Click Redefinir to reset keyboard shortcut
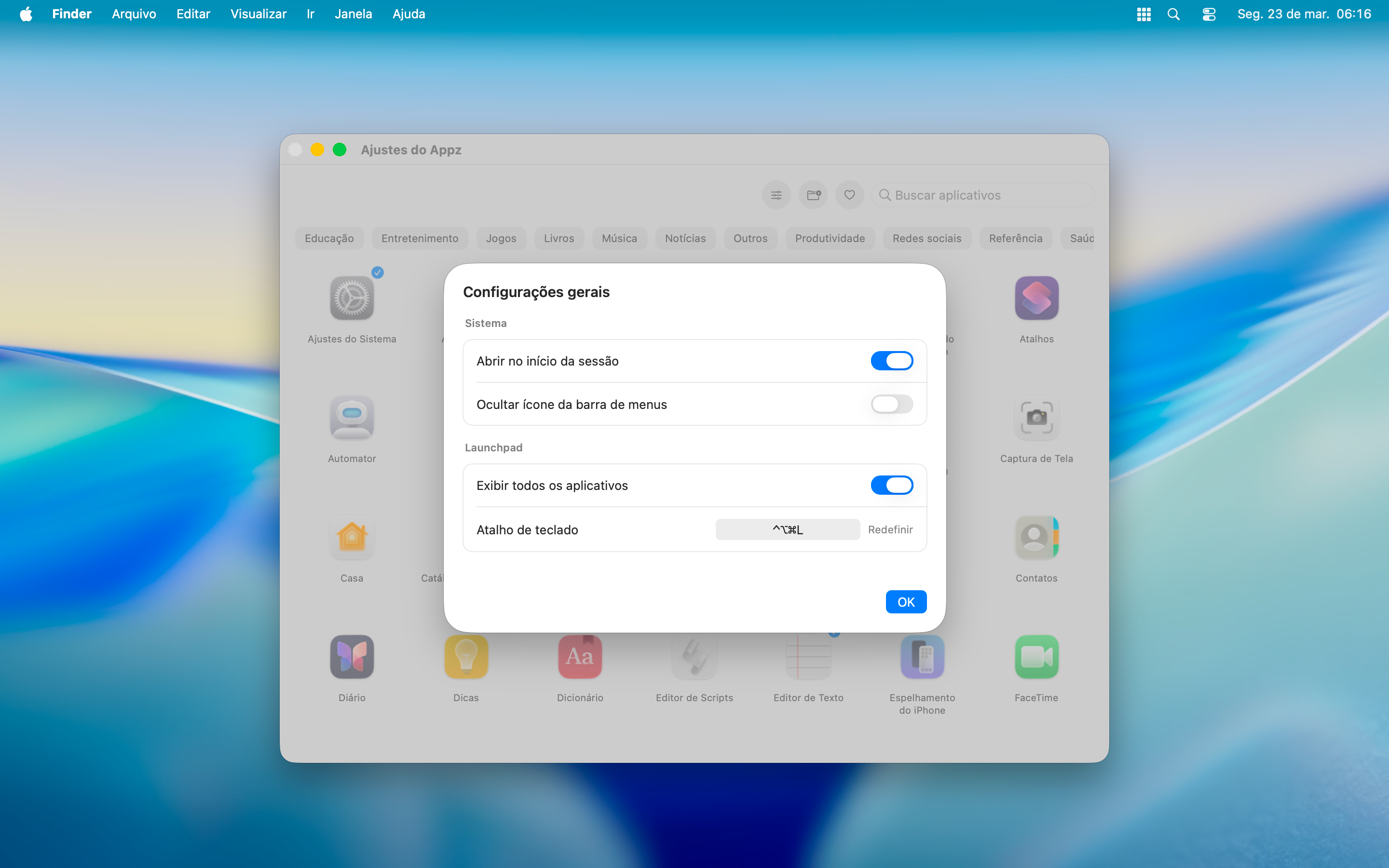This screenshot has width=1389, height=868. 890,529
